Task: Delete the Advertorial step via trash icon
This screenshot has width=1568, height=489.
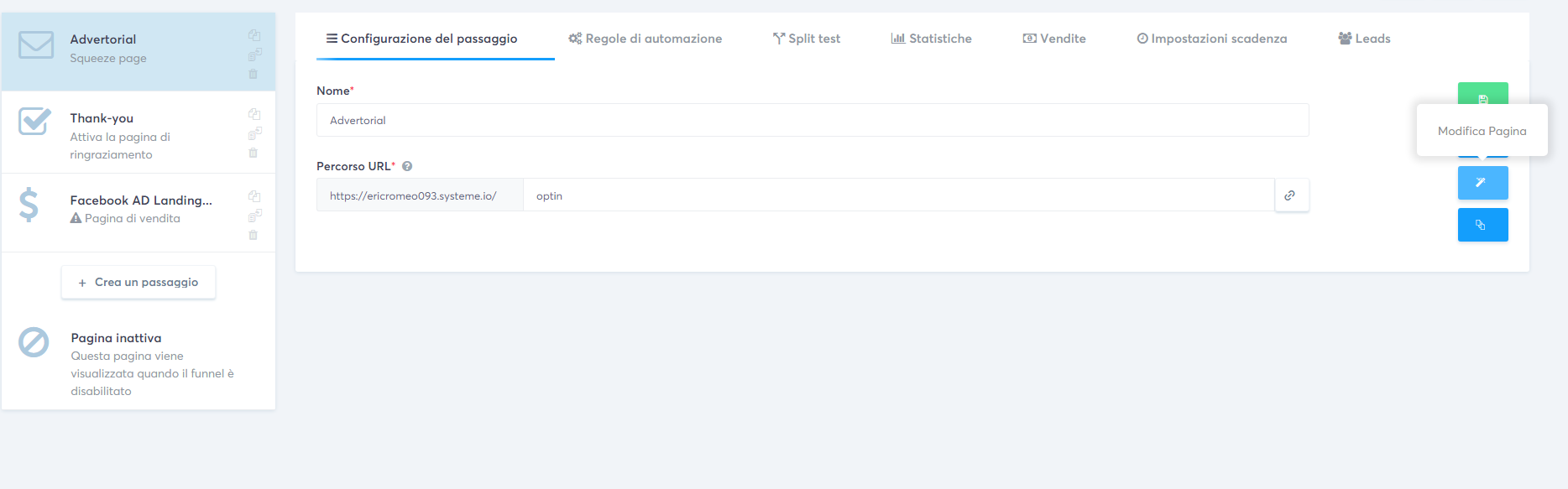Action: point(253,74)
